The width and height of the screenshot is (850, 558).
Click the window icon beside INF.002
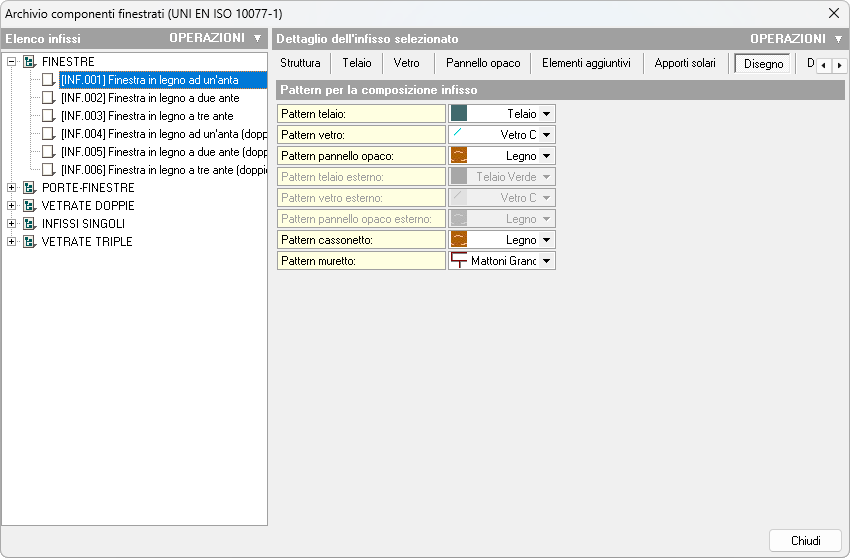(x=48, y=98)
